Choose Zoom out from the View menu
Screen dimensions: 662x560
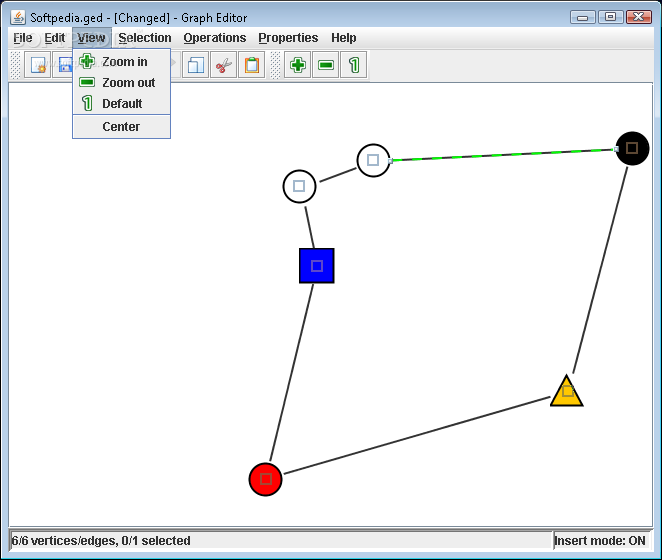pyautogui.click(x=122, y=82)
